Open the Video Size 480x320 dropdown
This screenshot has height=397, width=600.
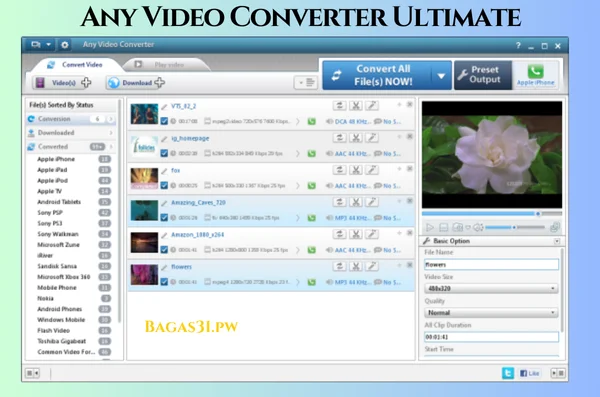pyautogui.click(x=491, y=288)
